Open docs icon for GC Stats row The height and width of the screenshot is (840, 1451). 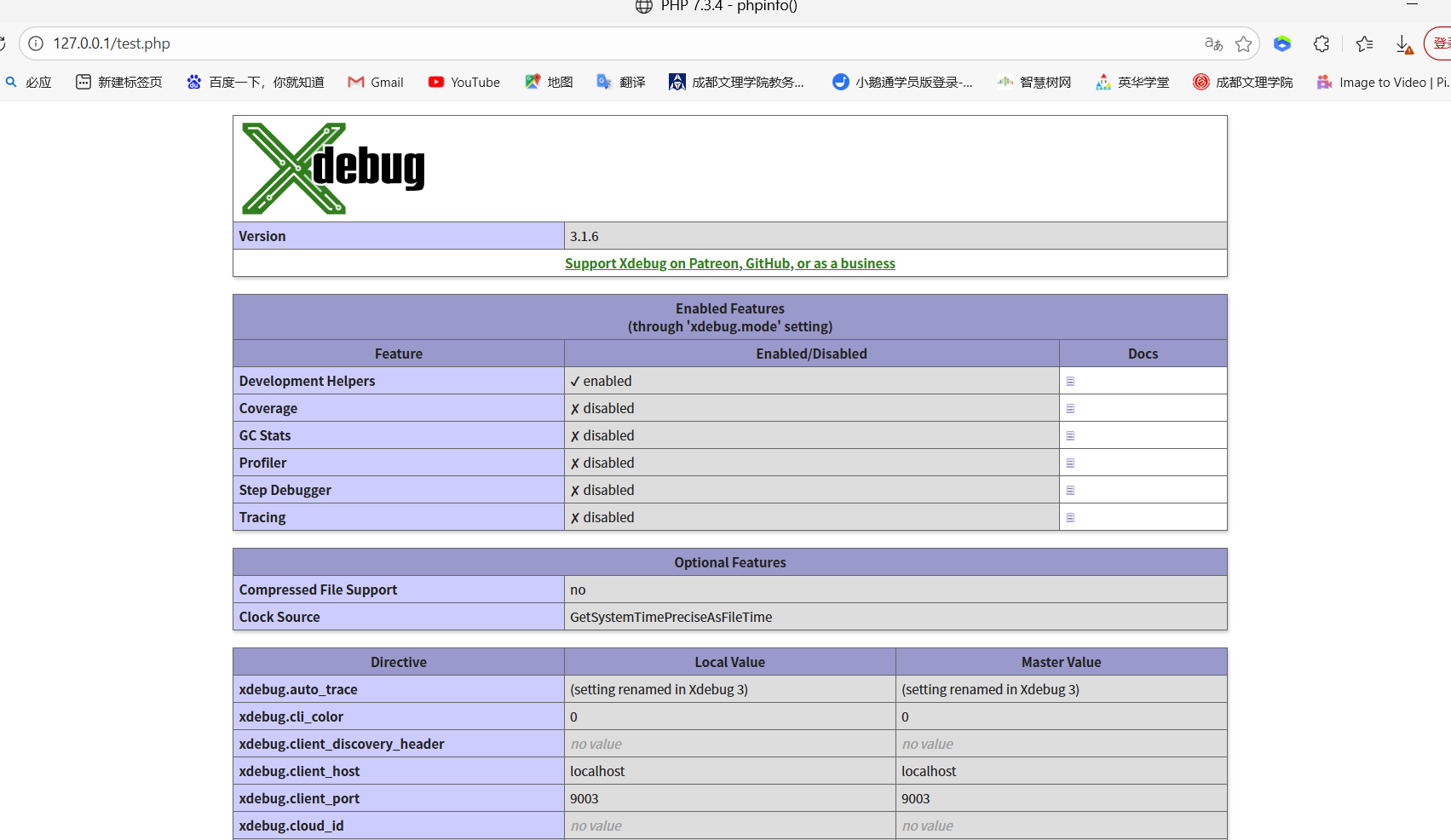coord(1070,435)
